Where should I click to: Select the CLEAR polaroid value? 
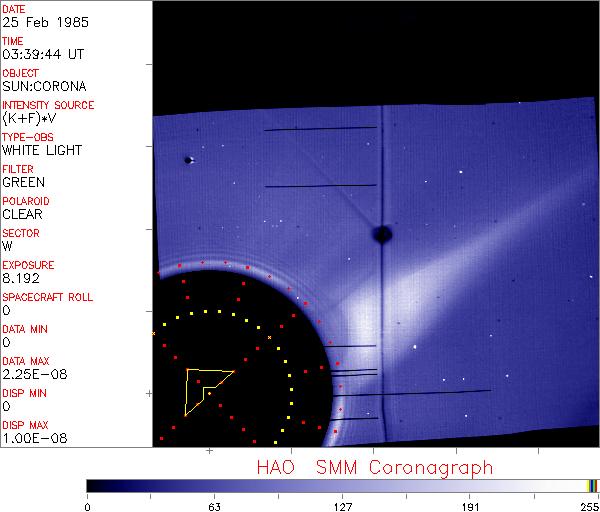(x=22, y=214)
